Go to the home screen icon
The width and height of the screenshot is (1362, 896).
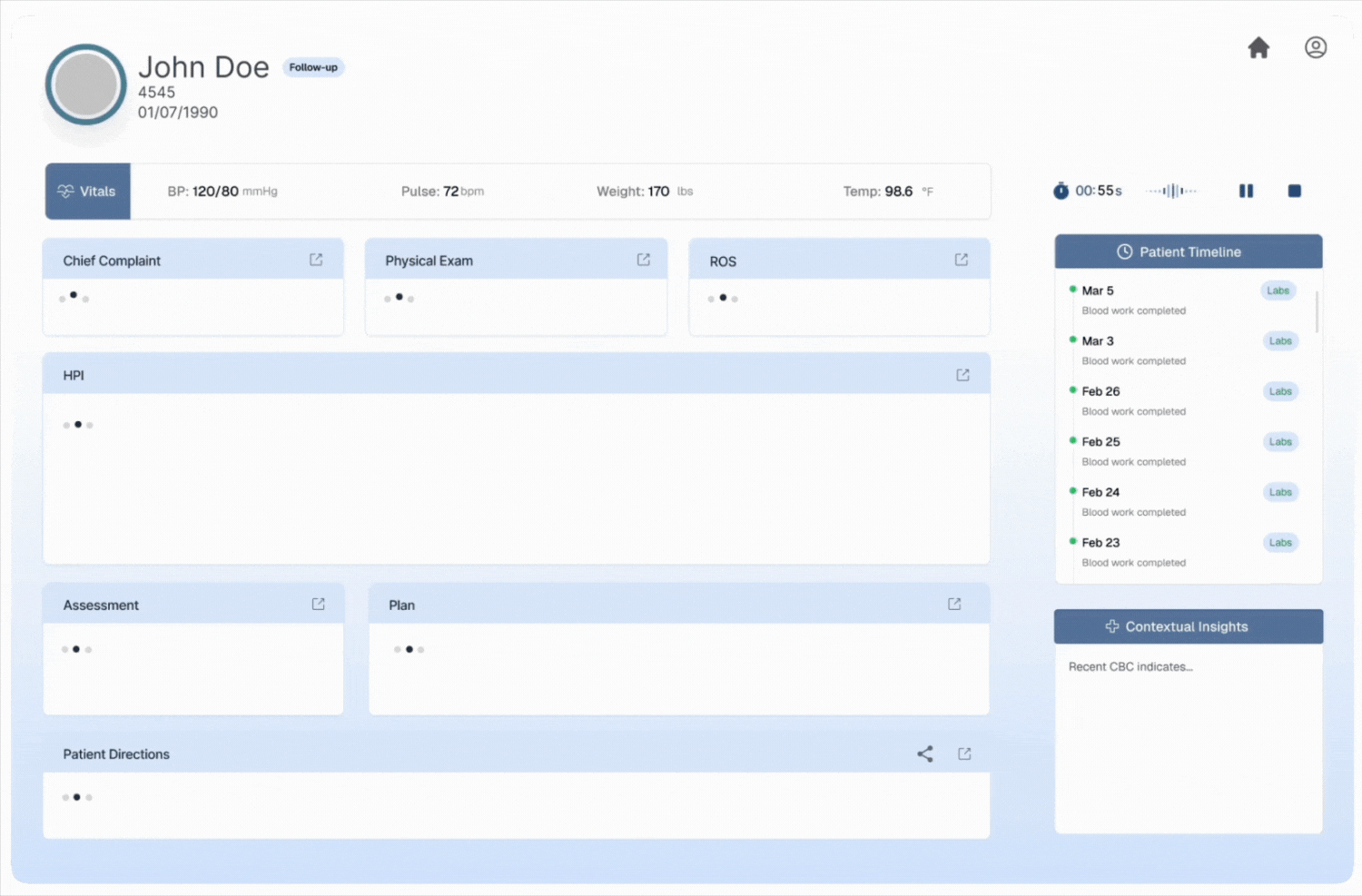(x=1258, y=48)
